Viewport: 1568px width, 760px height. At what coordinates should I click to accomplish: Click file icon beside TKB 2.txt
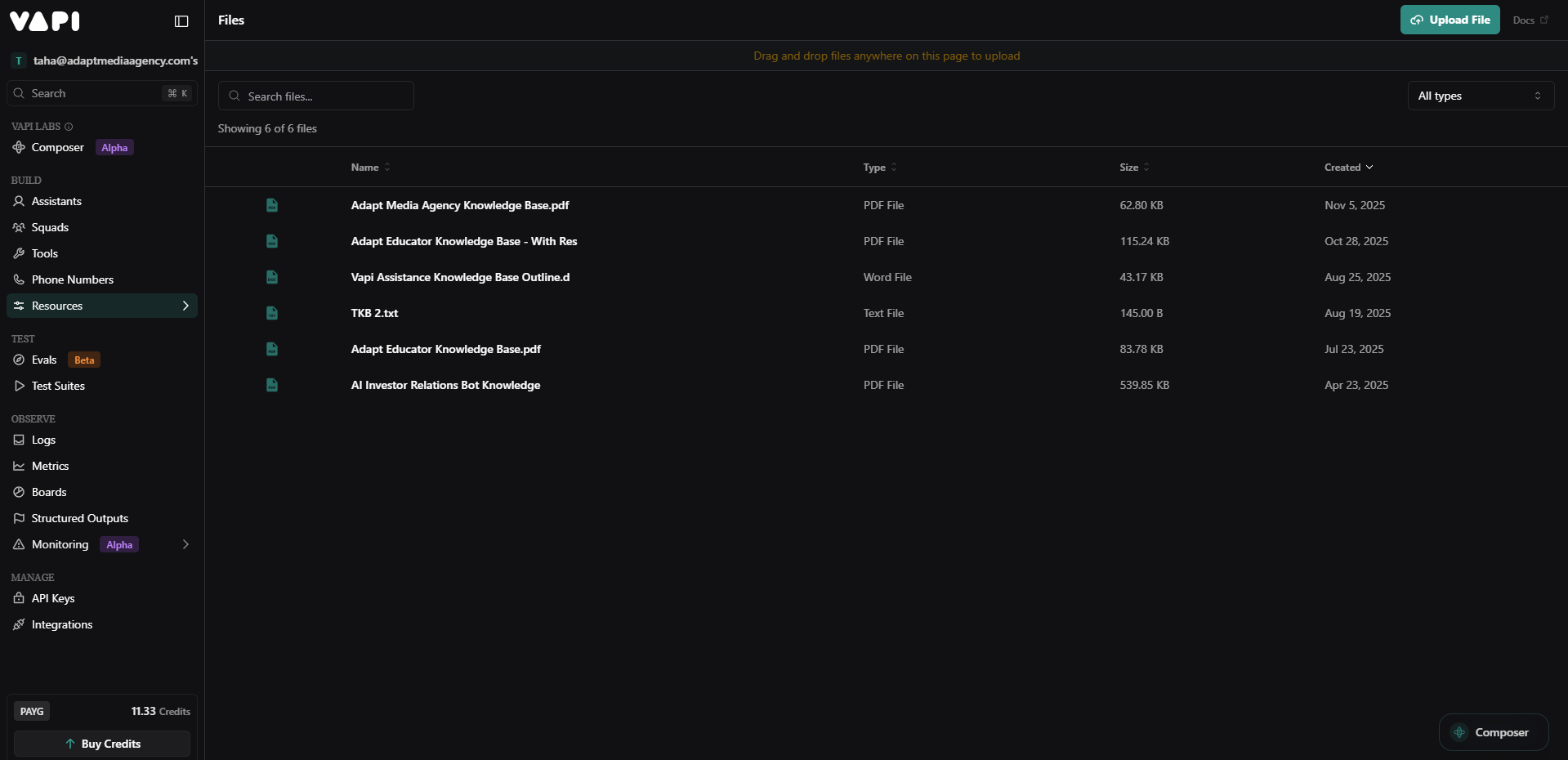[x=272, y=313]
